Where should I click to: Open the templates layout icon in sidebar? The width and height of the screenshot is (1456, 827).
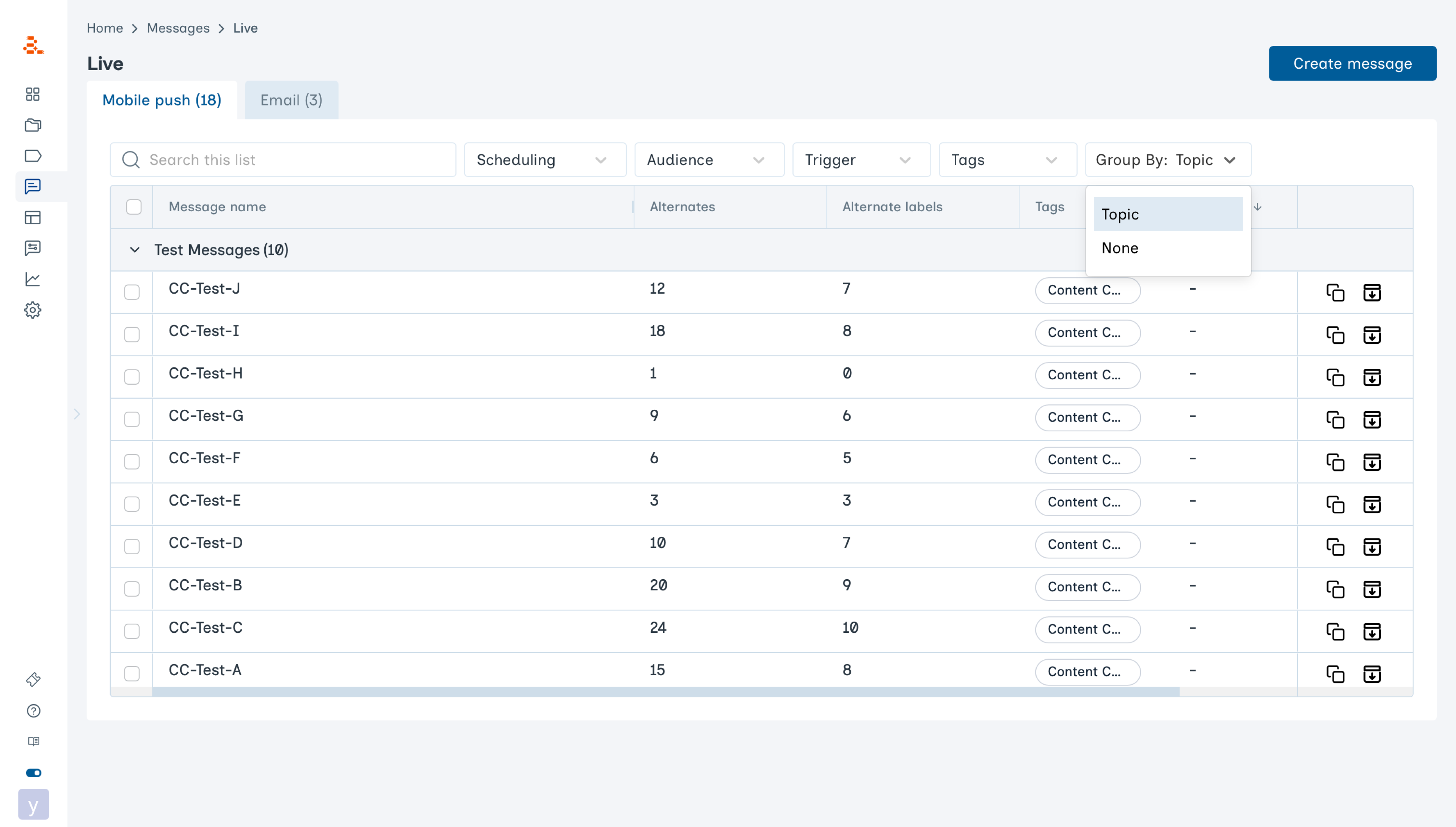tap(33, 217)
